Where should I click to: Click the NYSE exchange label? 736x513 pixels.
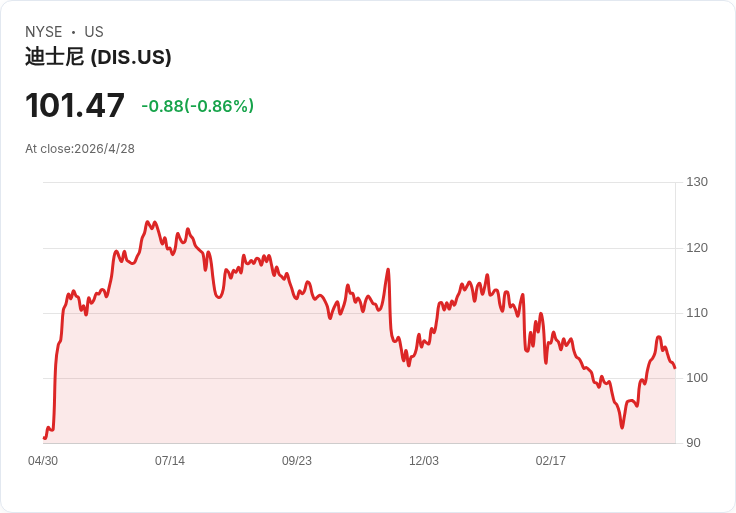click(x=44, y=32)
